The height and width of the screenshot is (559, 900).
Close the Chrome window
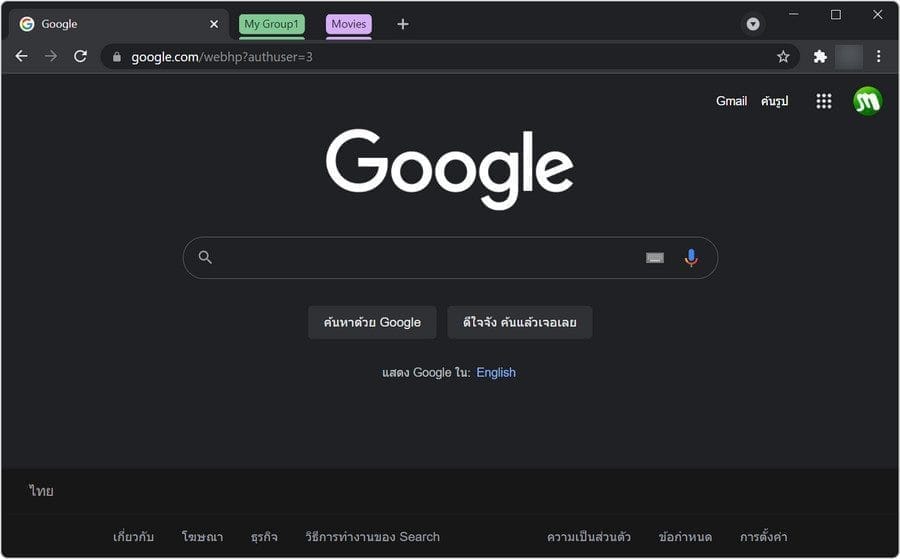pyautogui.click(x=878, y=14)
